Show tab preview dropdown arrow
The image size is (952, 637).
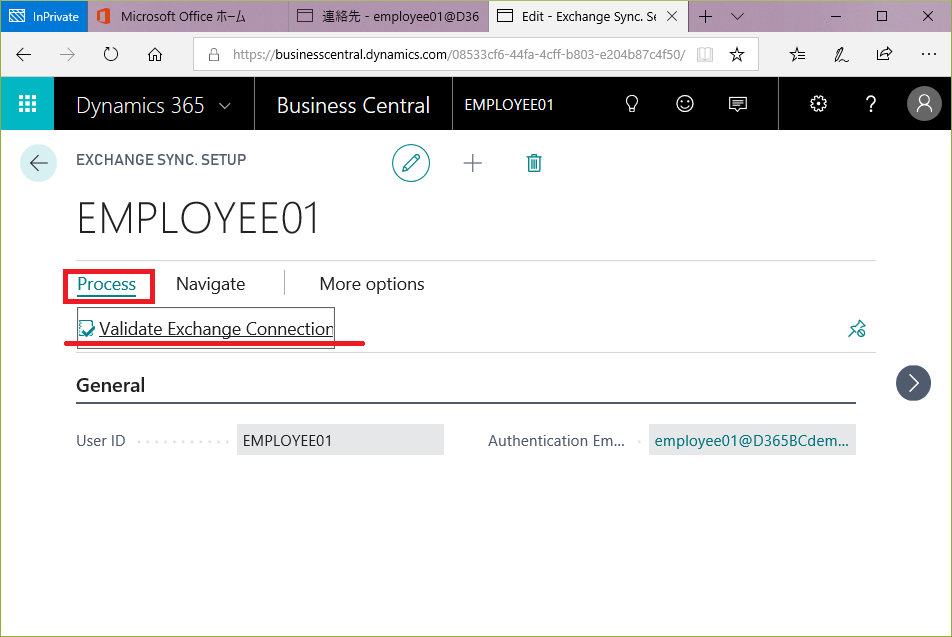(x=737, y=16)
